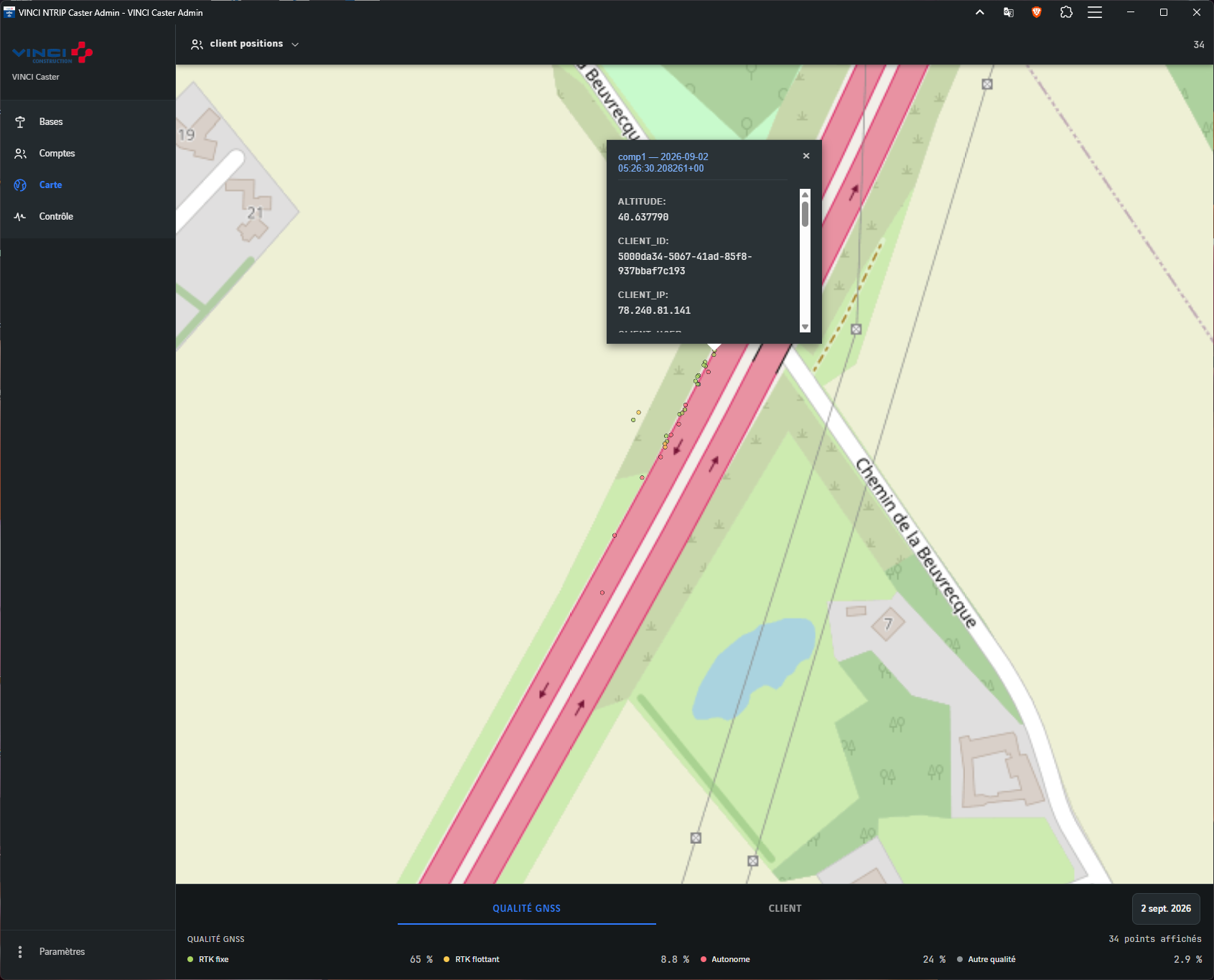Open the Bases section icon
This screenshot has height=980, width=1214.
coord(20,122)
